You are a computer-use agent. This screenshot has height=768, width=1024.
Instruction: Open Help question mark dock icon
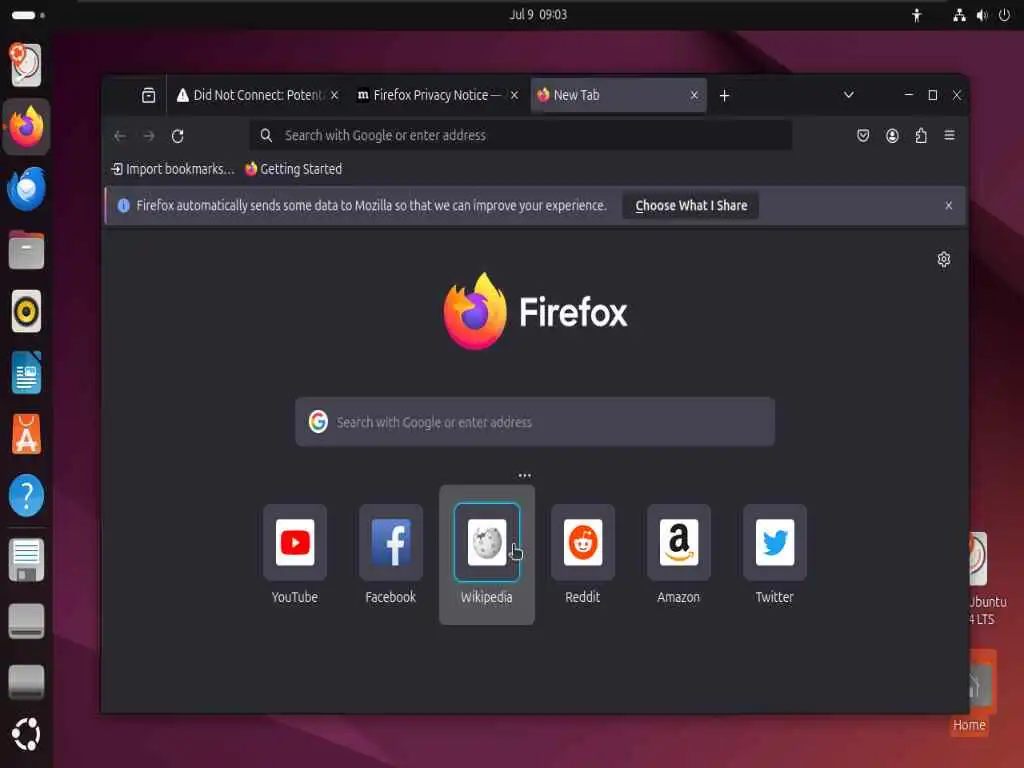tap(26, 496)
